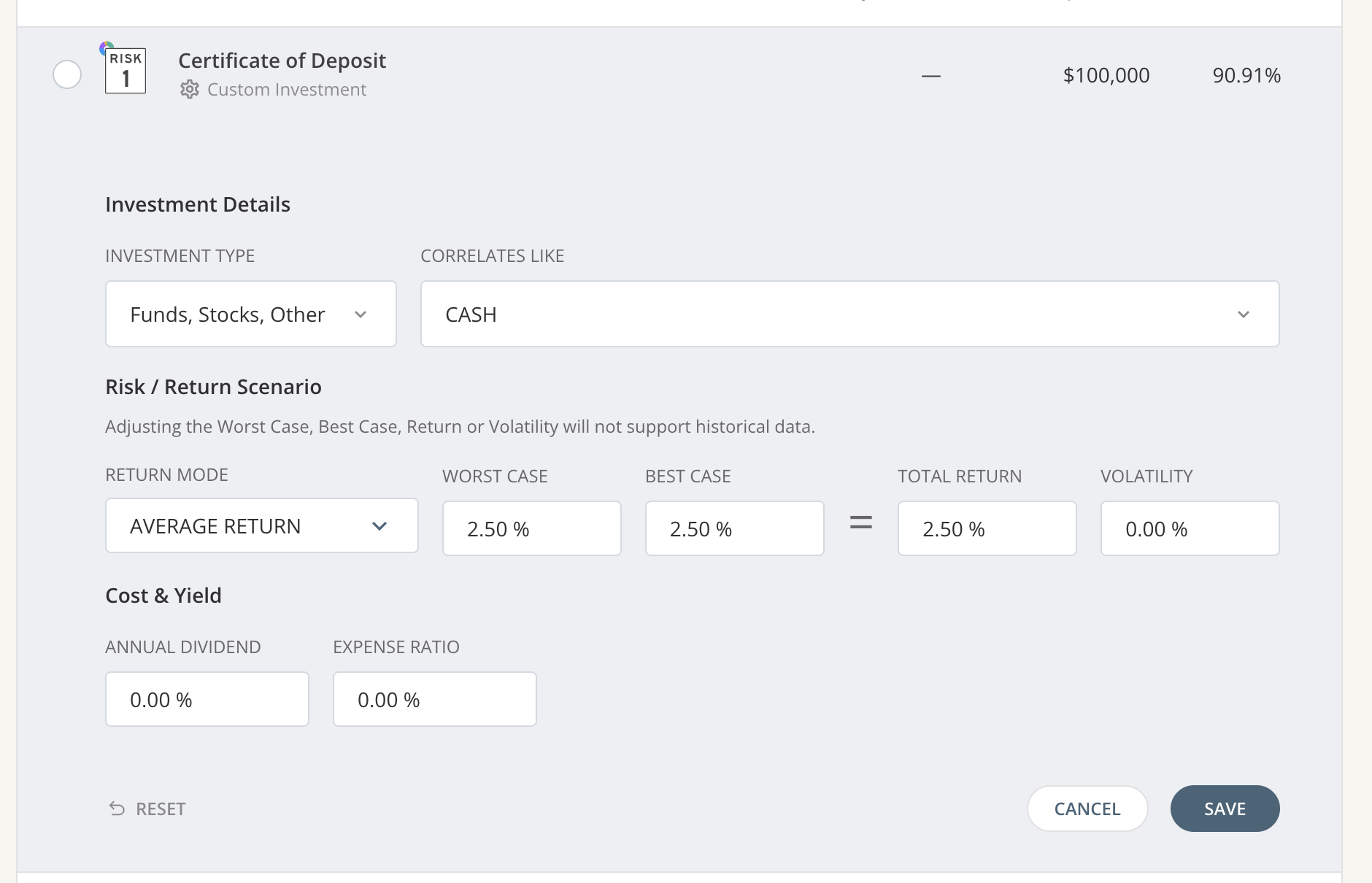Click the Worst Case input field

click(x=532, y=528)
